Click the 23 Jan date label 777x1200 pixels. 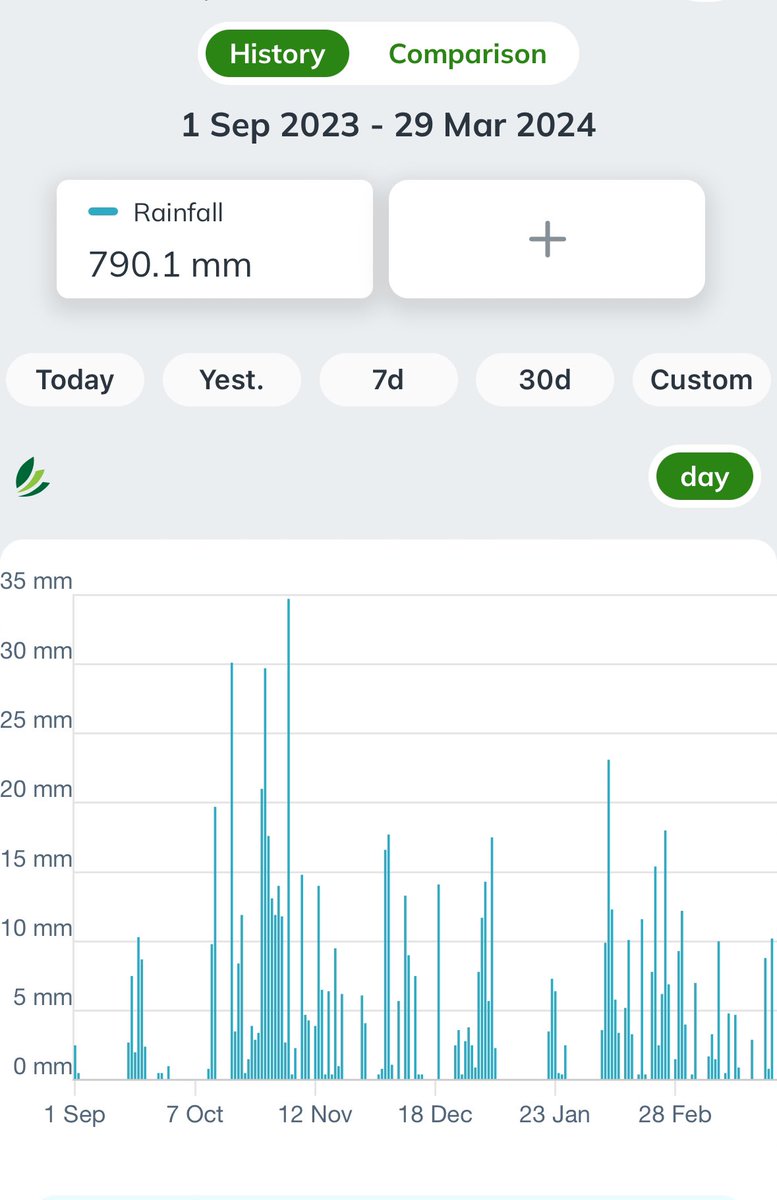pyautogui.click(x=555, y=1114)
